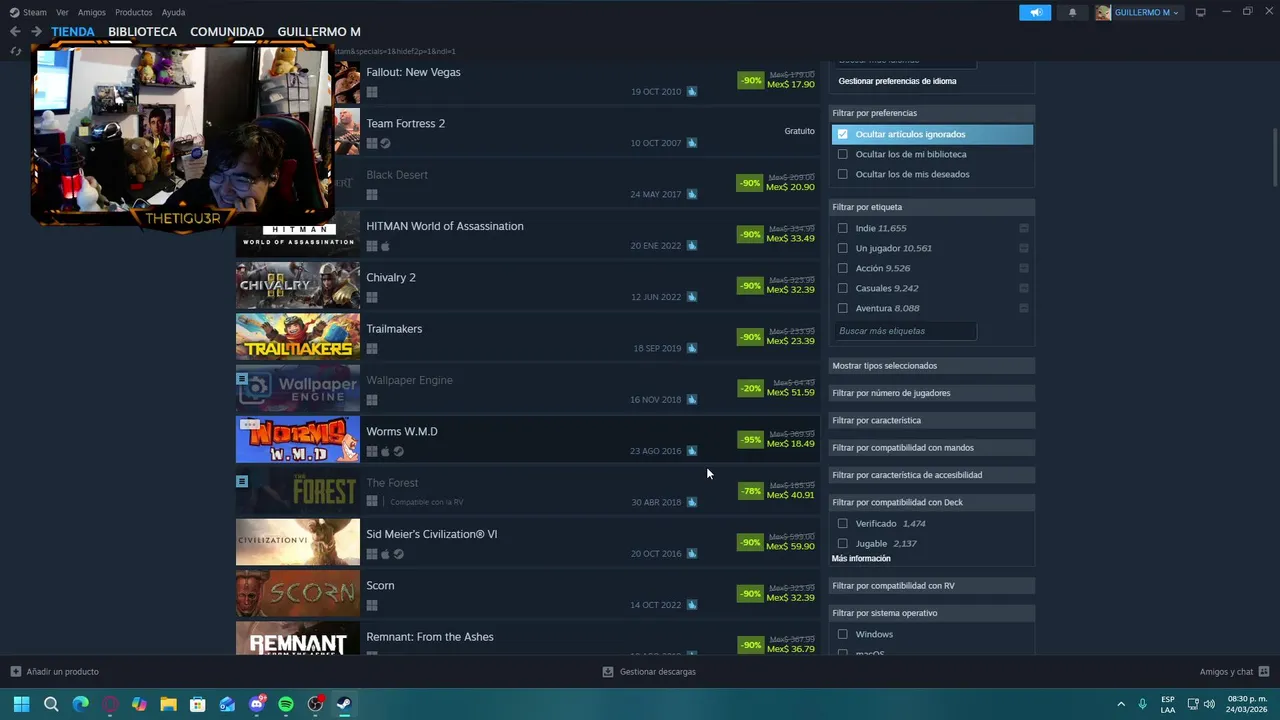Expand Filtrar por característica de accesibilidad

pyautogui.click(x=932, y=475)
